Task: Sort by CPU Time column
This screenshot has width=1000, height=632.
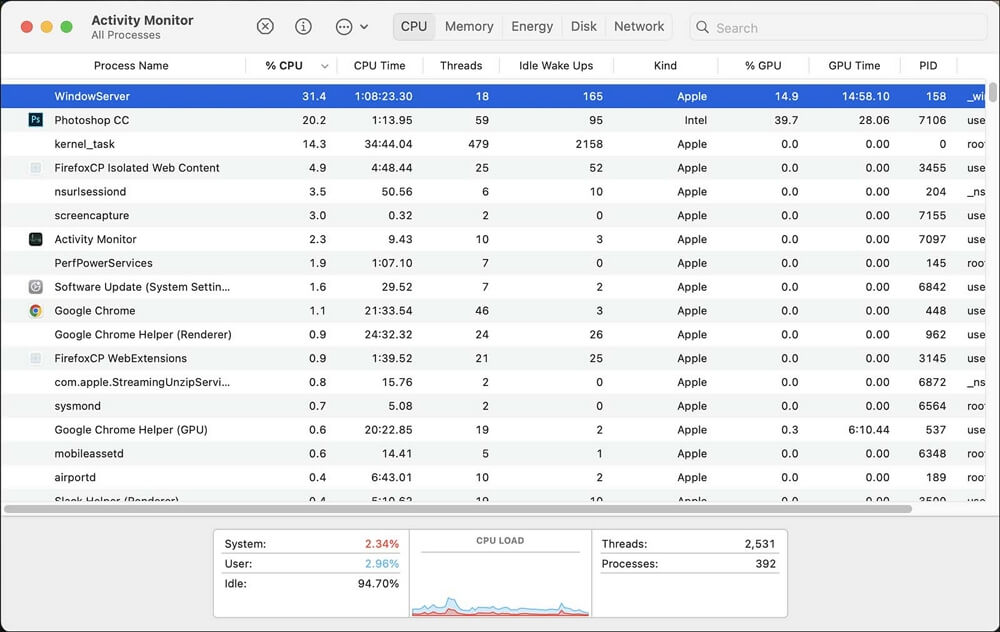Action: tap(379, 66)
